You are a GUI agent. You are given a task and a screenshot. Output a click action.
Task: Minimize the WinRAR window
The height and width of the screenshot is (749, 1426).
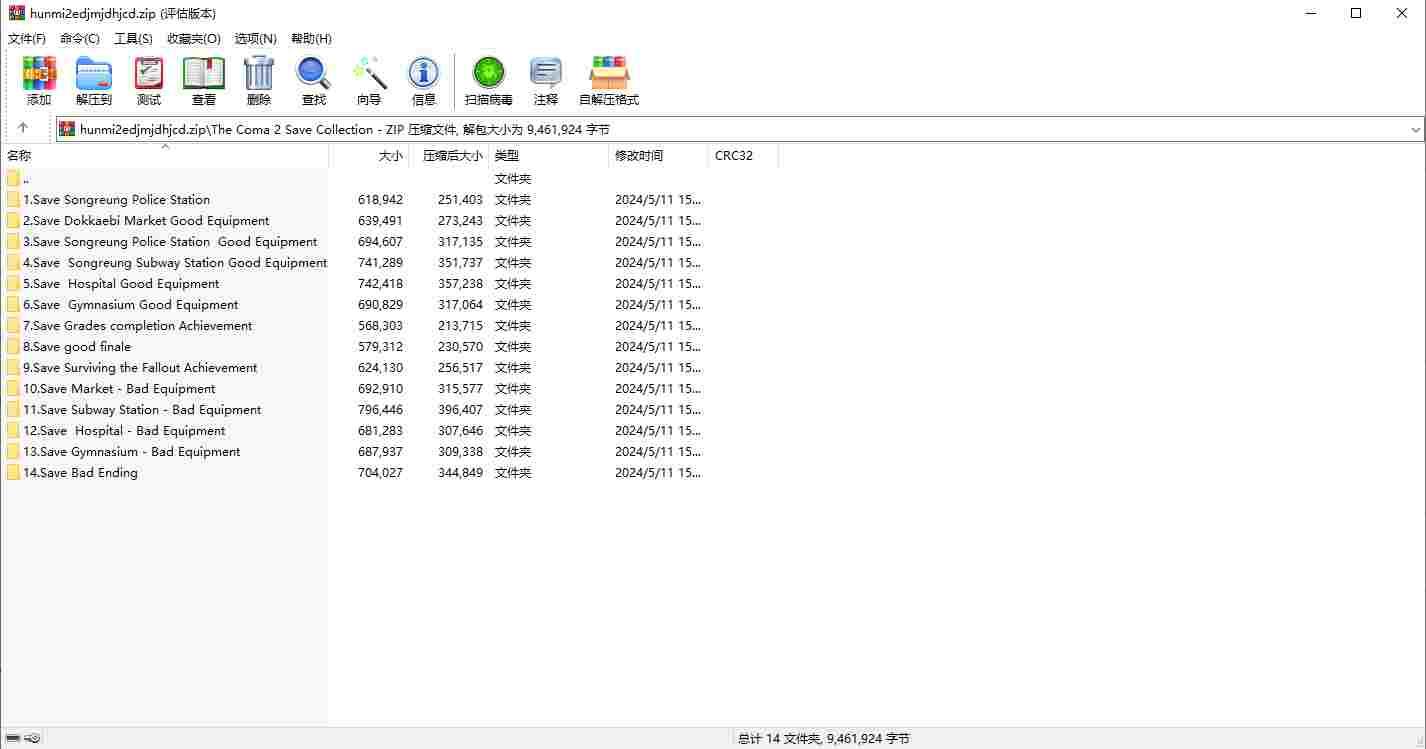(1310, 13)
